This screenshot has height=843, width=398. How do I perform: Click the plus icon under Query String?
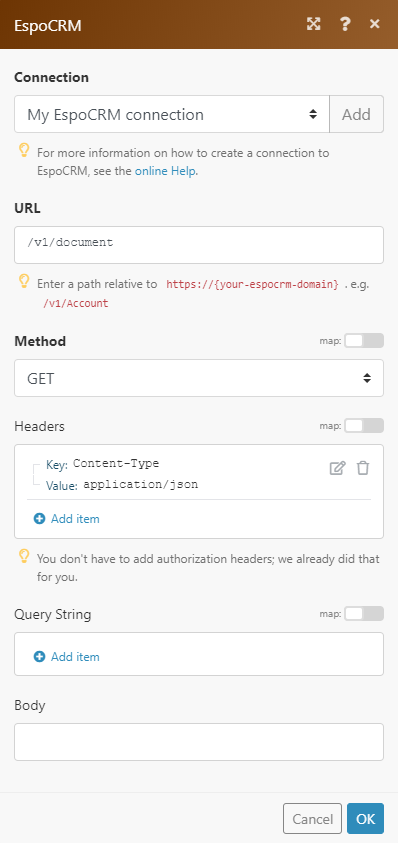coord(39,656)
